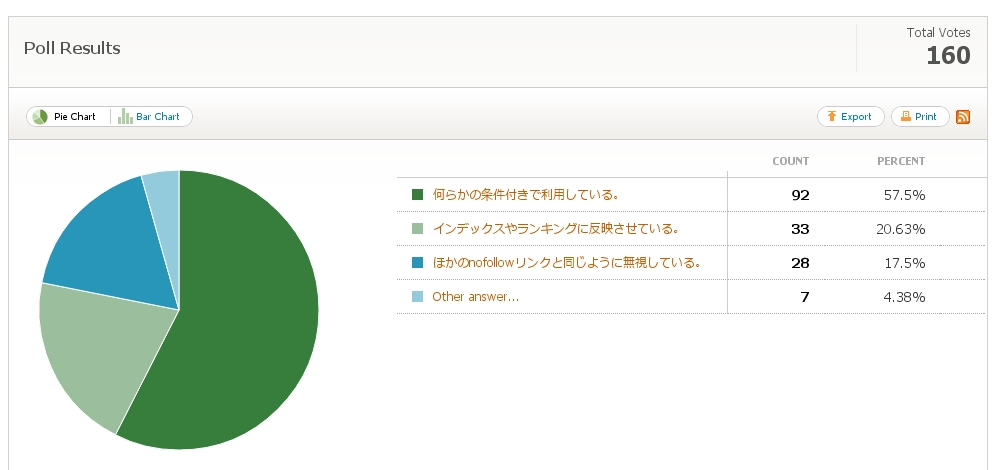Click the Print button
998x470 pixels.
920,117
